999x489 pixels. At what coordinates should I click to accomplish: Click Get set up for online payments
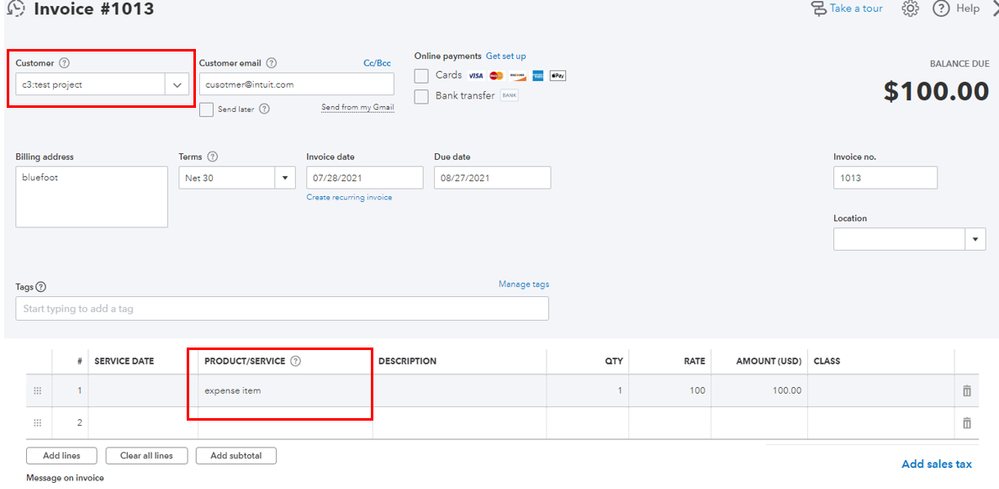click(x=506, y=56)
